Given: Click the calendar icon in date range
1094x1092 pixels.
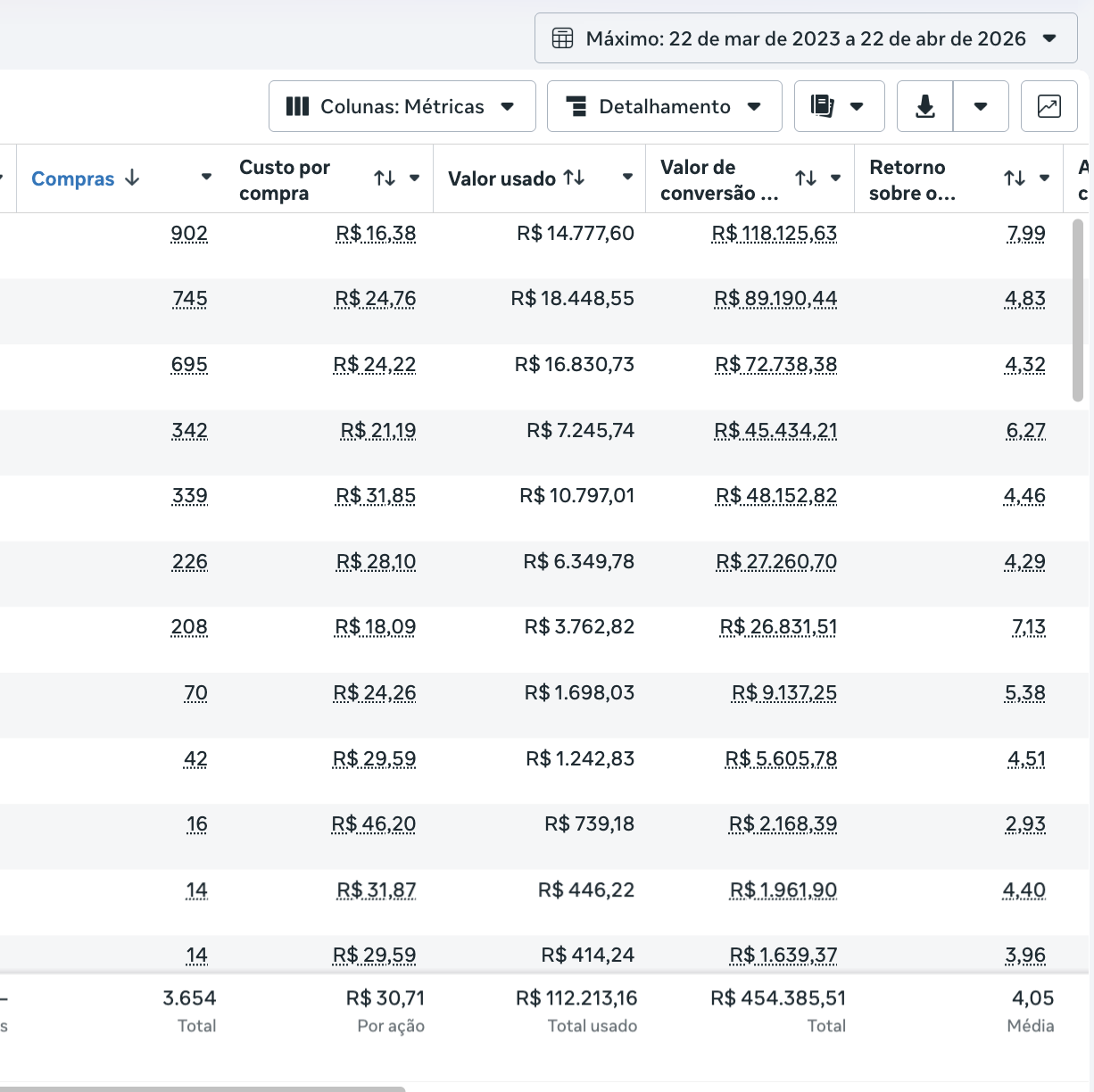Looking at the screenshot, I should point(563,38).
